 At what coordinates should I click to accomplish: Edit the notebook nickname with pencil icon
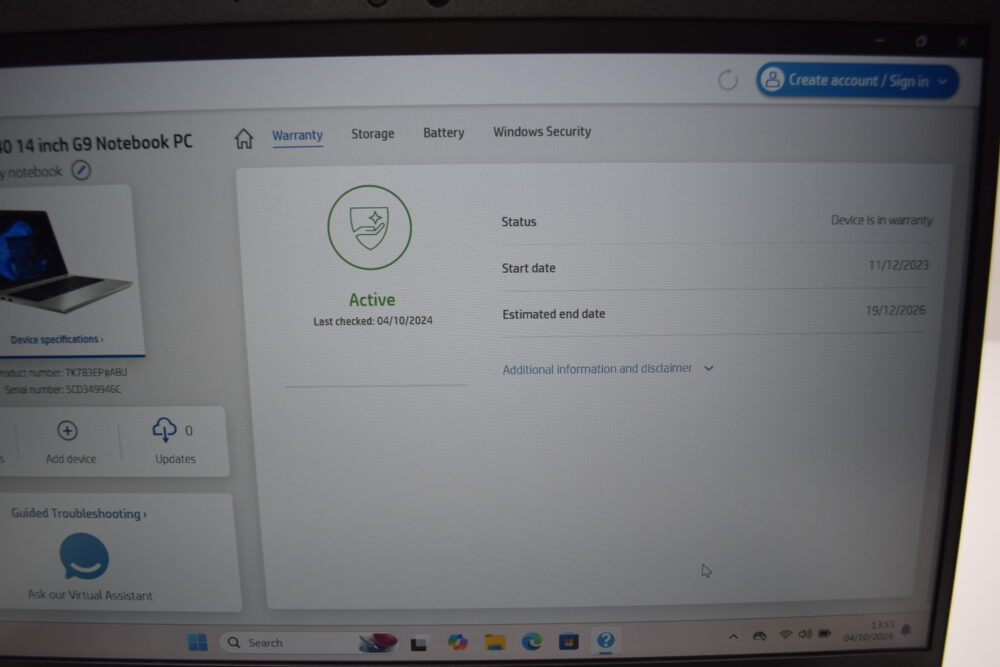(81, 170)
